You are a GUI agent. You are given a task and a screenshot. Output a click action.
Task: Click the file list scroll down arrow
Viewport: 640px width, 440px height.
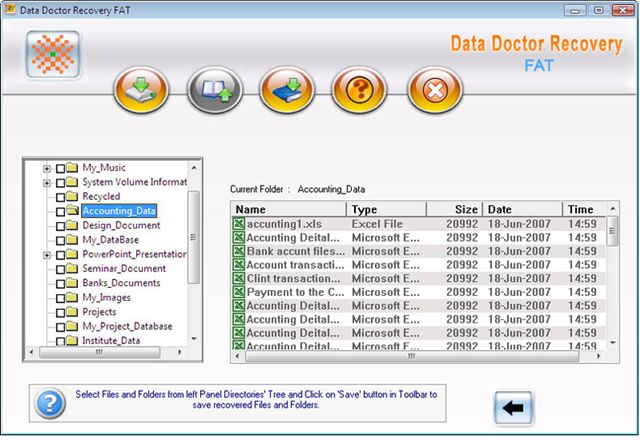coord(613,343)
